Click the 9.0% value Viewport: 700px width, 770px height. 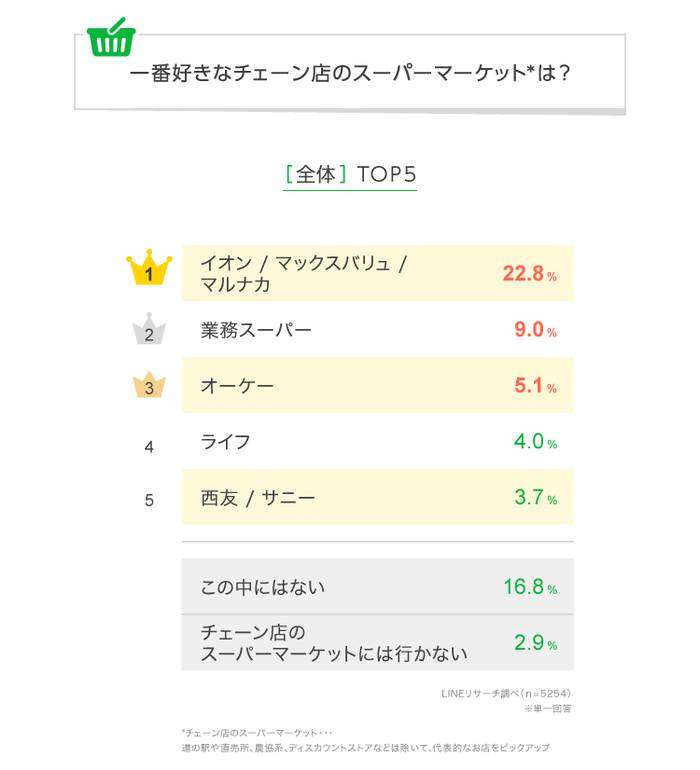click(535, 330)
